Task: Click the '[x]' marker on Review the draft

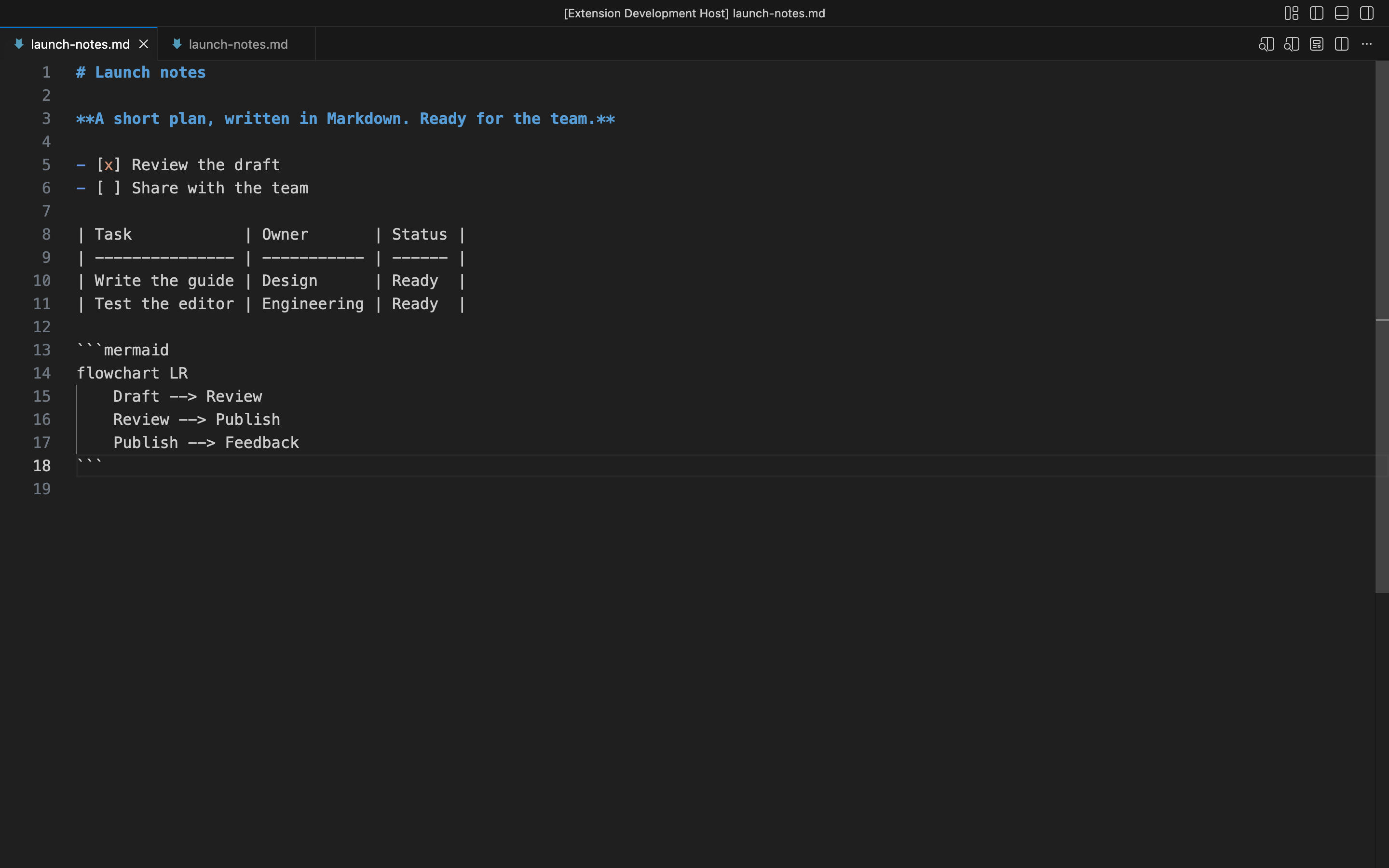Action: click(x=109, y=165)
